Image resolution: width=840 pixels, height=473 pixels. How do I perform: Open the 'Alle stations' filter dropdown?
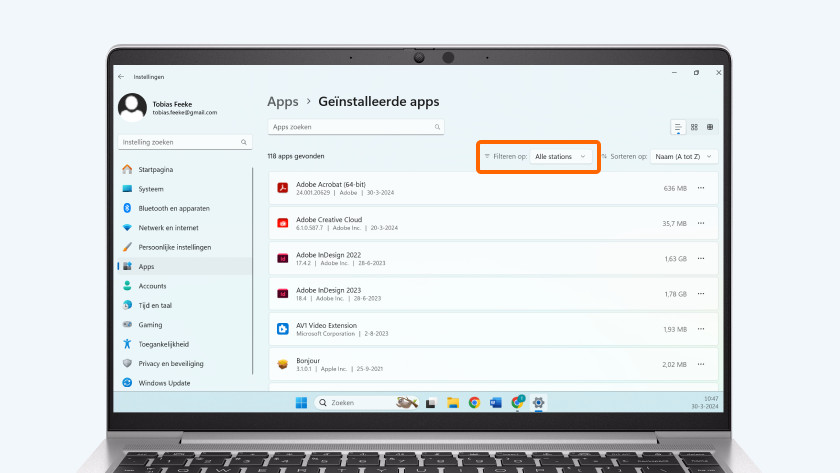[x=561, y=157]
